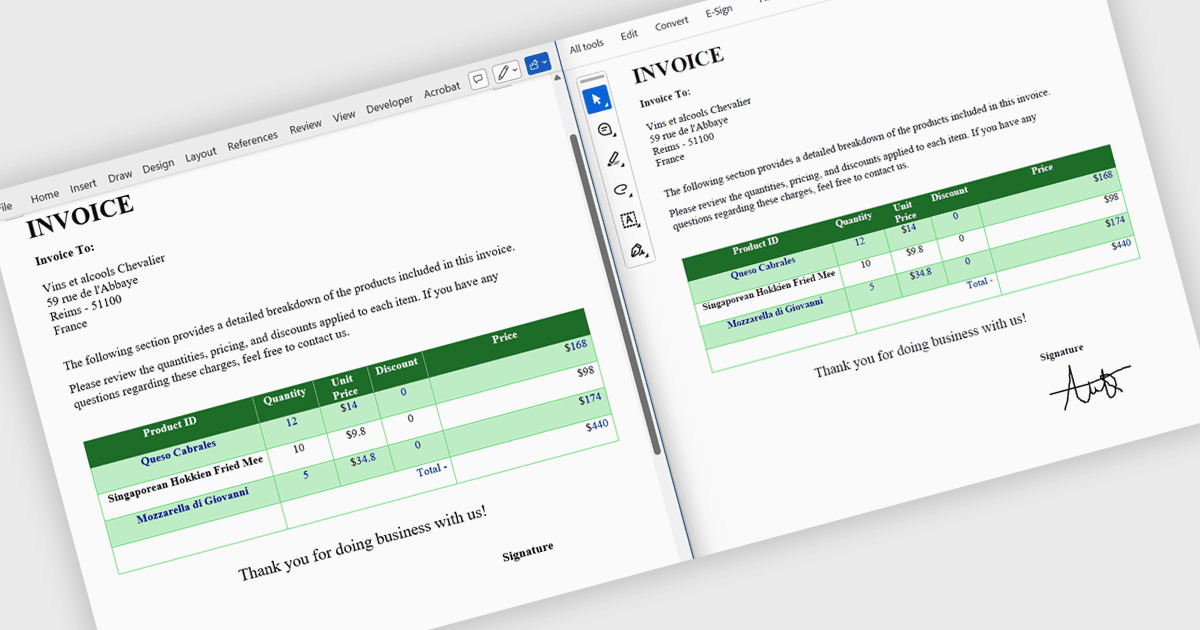Click the $440 total in Word table
This screenshot has height=630, width=1200.
pos(597,425)
